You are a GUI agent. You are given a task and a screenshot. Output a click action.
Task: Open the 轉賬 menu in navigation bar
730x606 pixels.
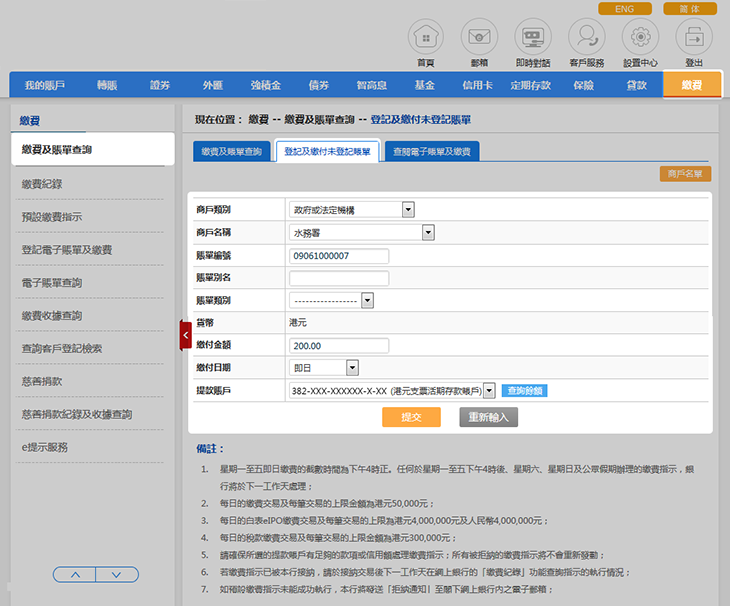106,86
